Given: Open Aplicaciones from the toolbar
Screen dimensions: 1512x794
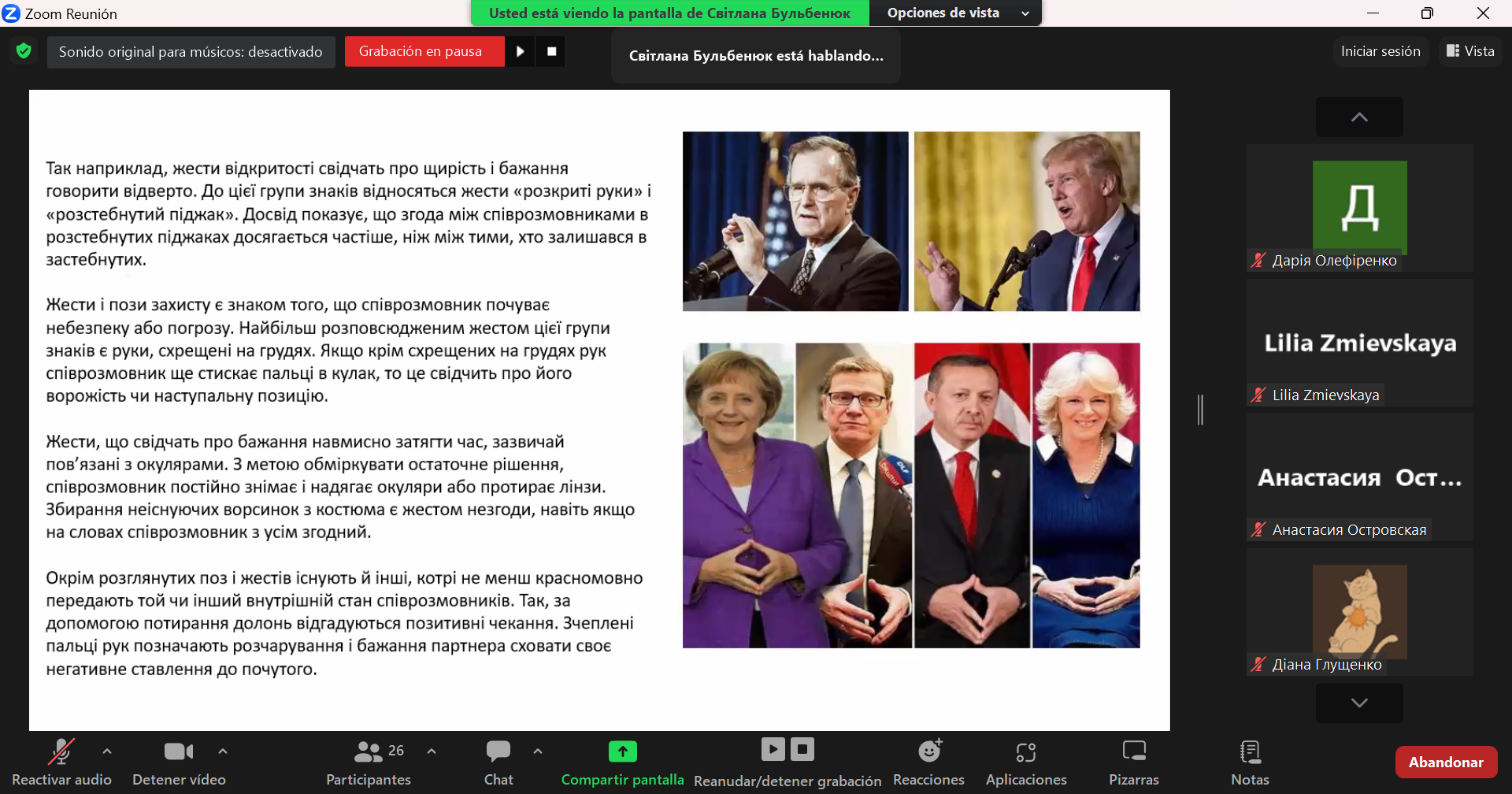Looking at the screenshot, I should point(1026,762).
